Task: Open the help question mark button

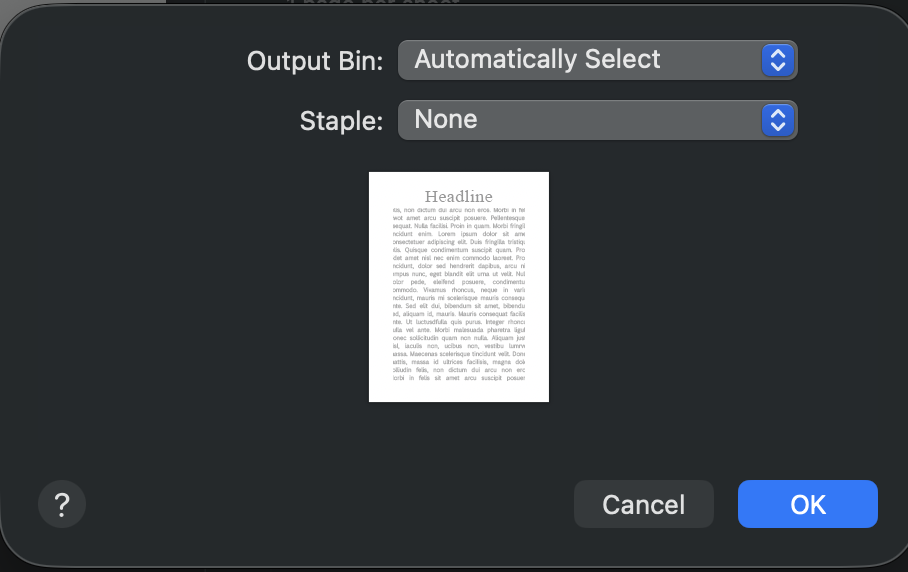Action: click(x=62, y=504)
